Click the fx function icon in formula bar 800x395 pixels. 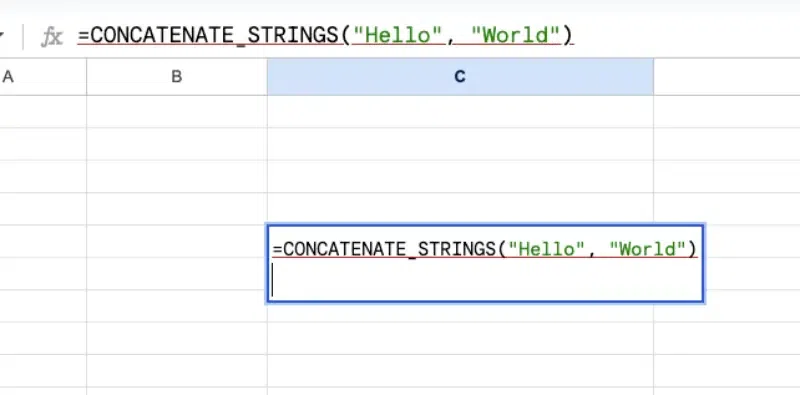tap(52, 37)
